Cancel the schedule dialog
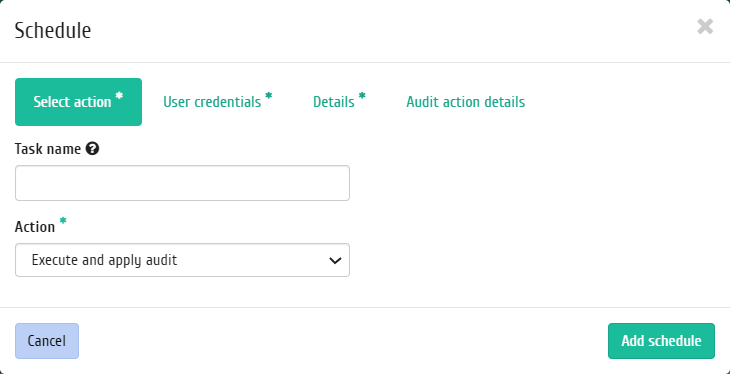The height and width of the screenshot is (374, 730). [47, 341]
